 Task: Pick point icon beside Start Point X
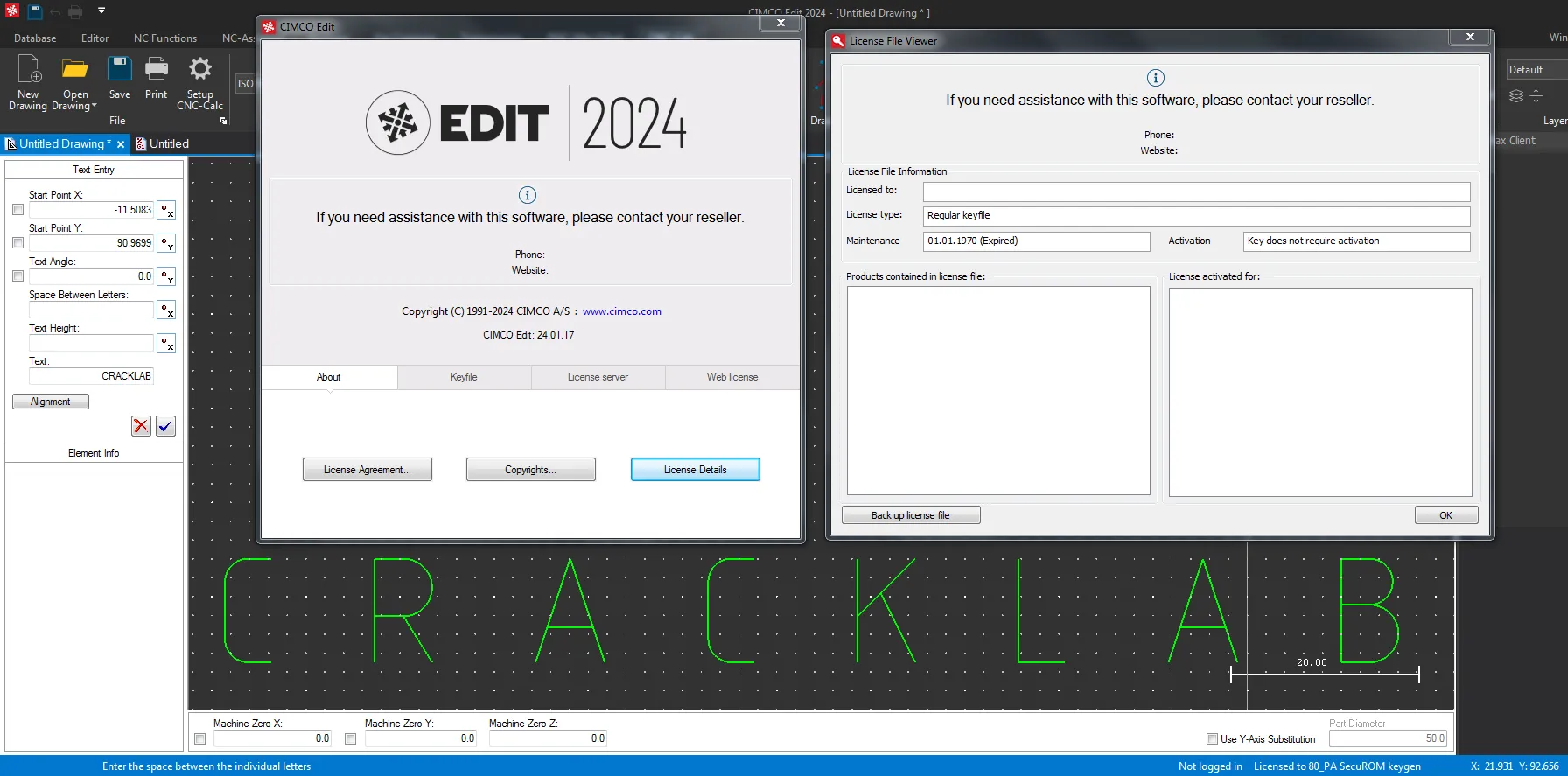[166, 210]
